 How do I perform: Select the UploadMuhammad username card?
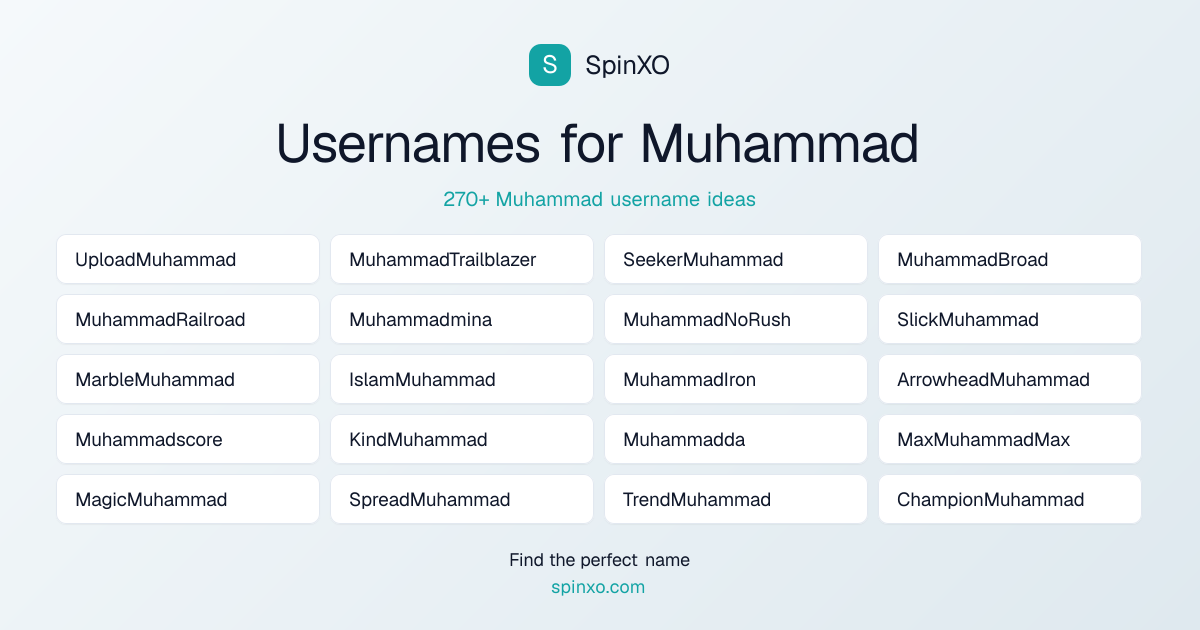pyautogui.click(x=188, y=259)
